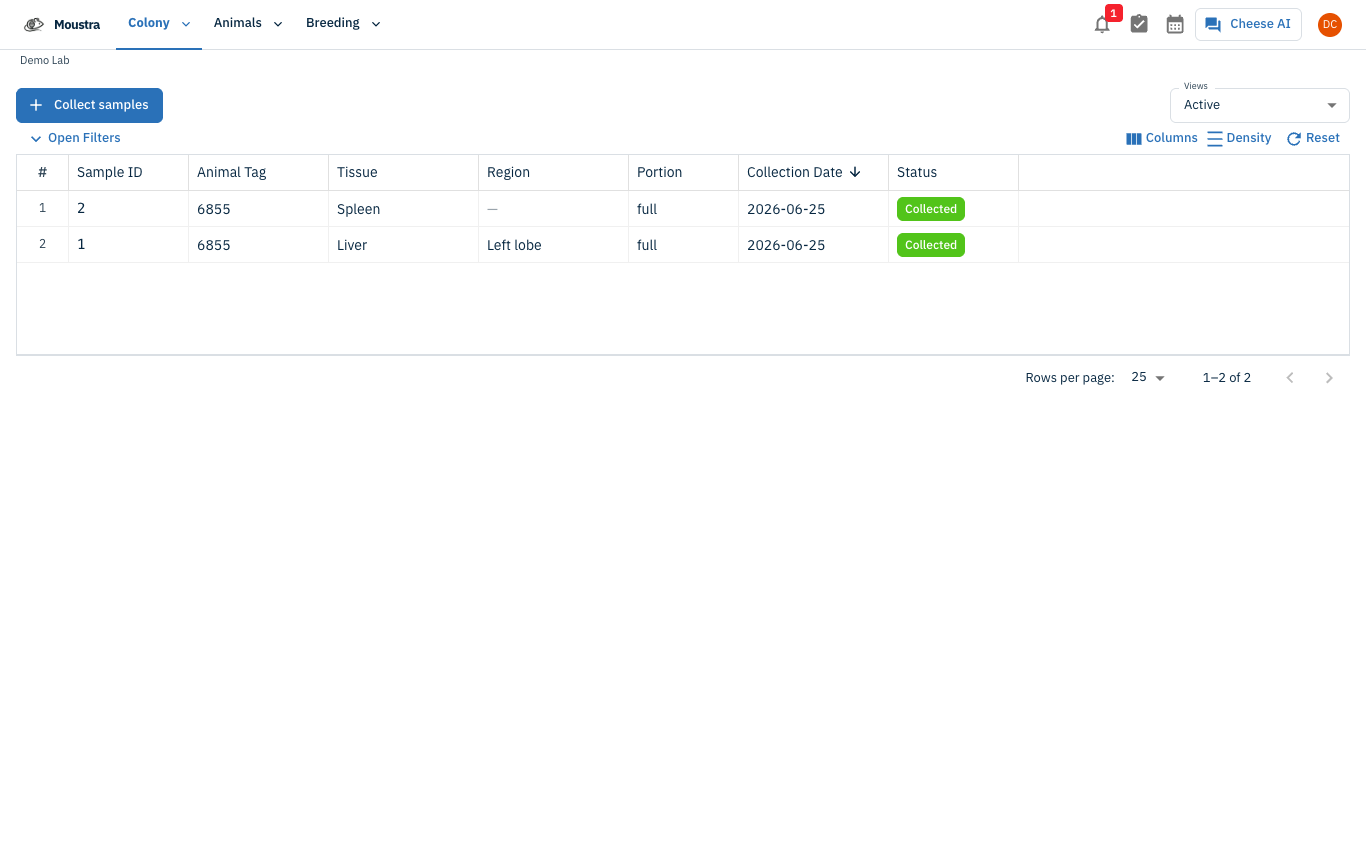The image size is (1366, 854).
Task: Click the Cheese AI chat button
Action: [1248, 24]
